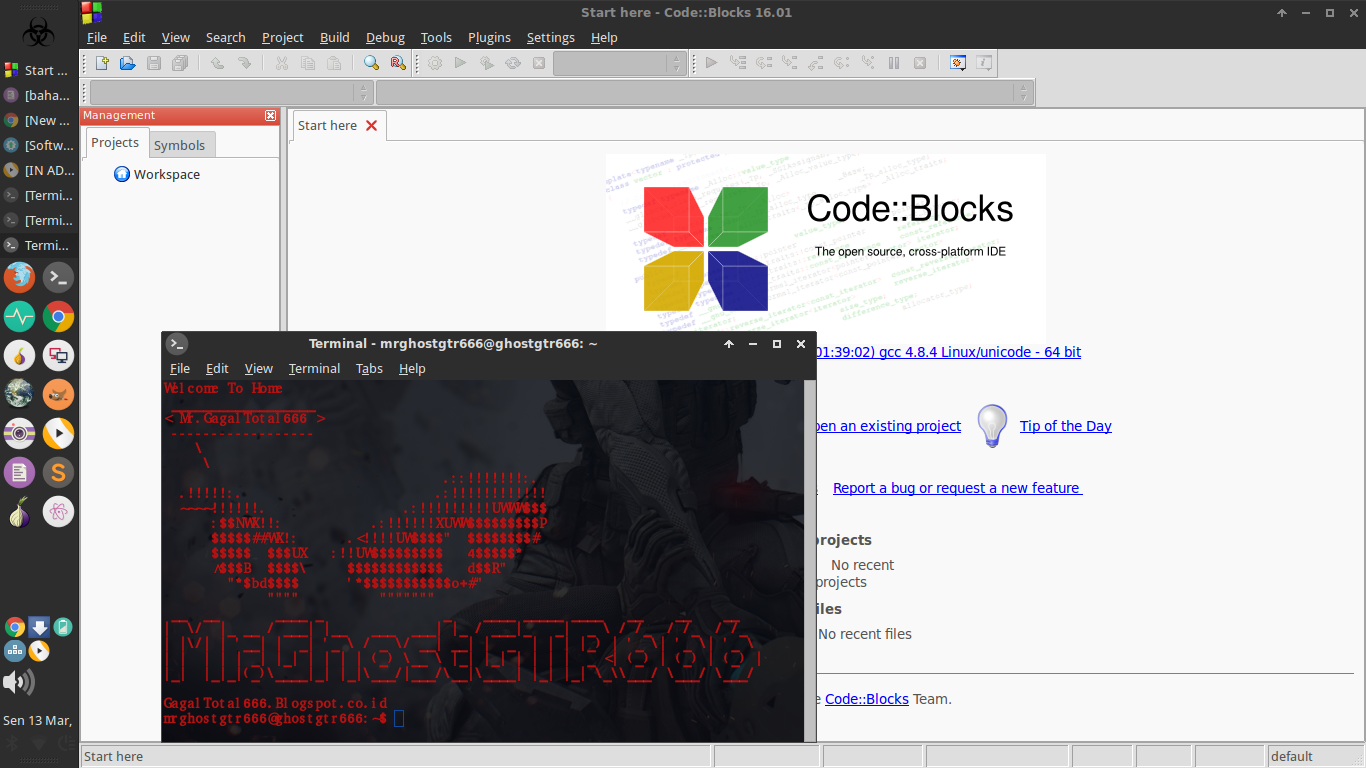Open the Plugins menu
The width and height of the screenshot is (1366, 768).
[x=489, y=37]
